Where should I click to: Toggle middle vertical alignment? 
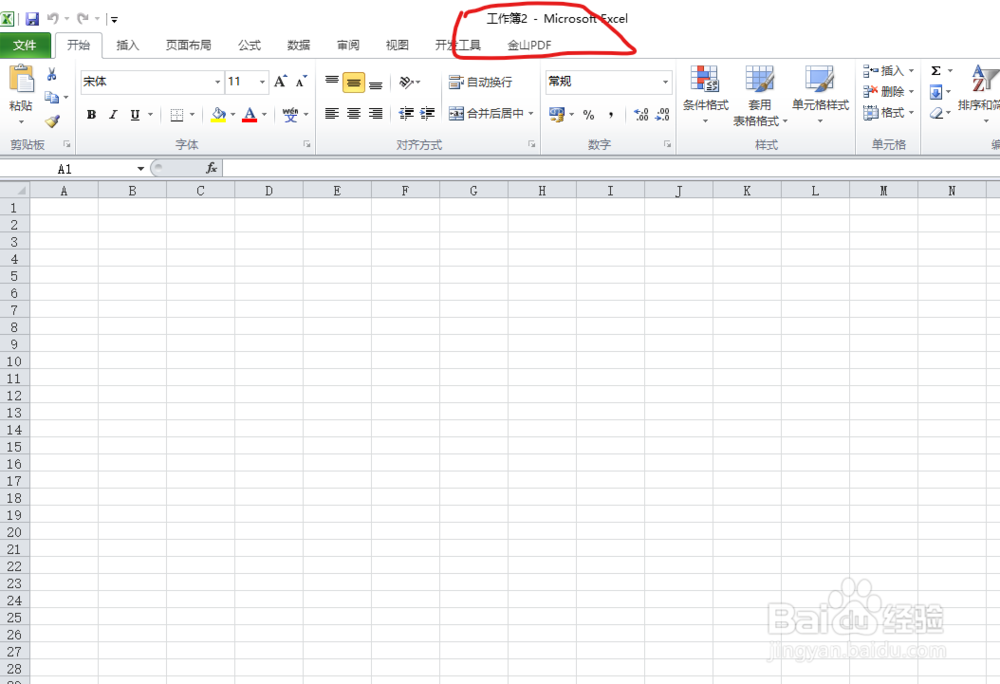tap(353, 82)
